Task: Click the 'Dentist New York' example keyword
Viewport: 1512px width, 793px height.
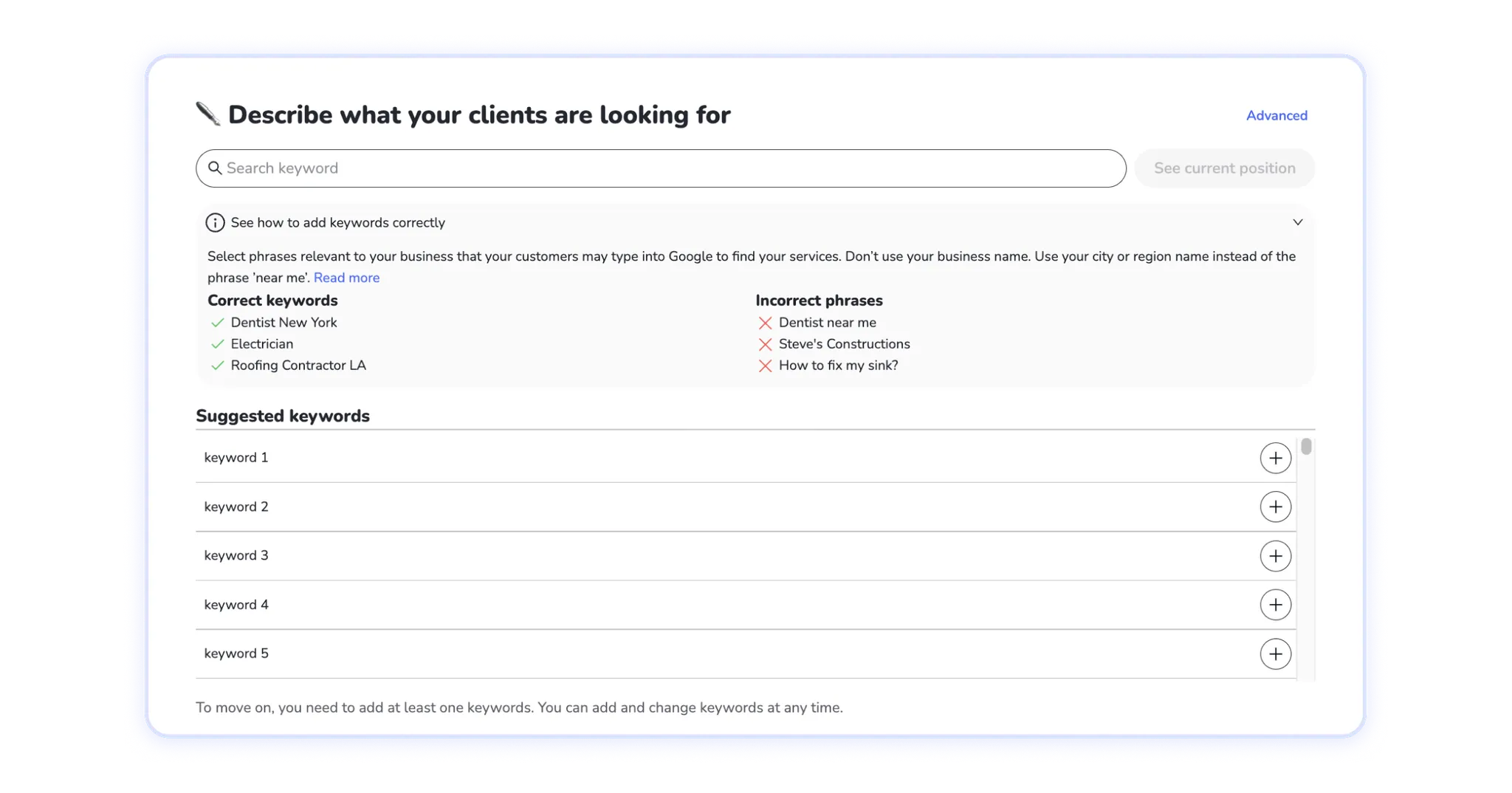Action: 283,323
